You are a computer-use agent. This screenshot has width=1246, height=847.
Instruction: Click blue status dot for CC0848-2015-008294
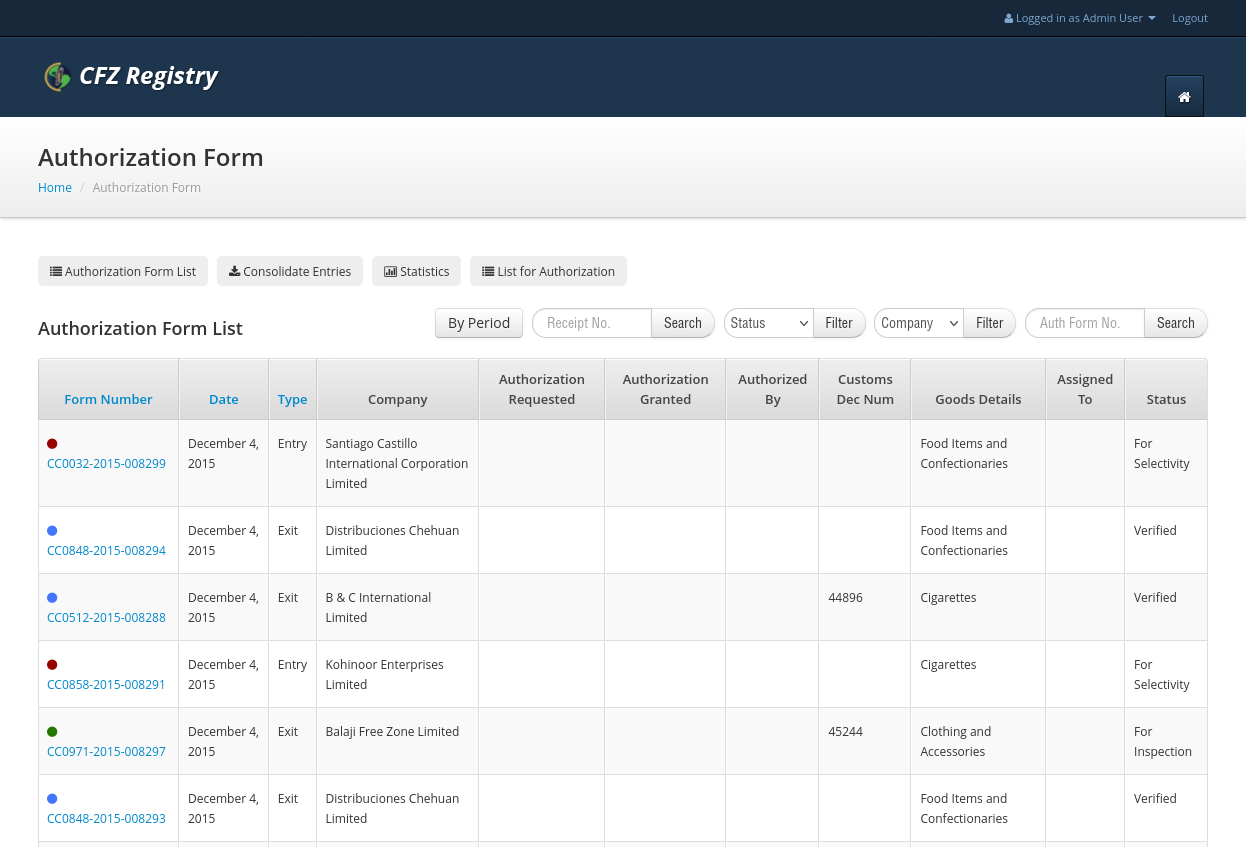coord(52,531)
